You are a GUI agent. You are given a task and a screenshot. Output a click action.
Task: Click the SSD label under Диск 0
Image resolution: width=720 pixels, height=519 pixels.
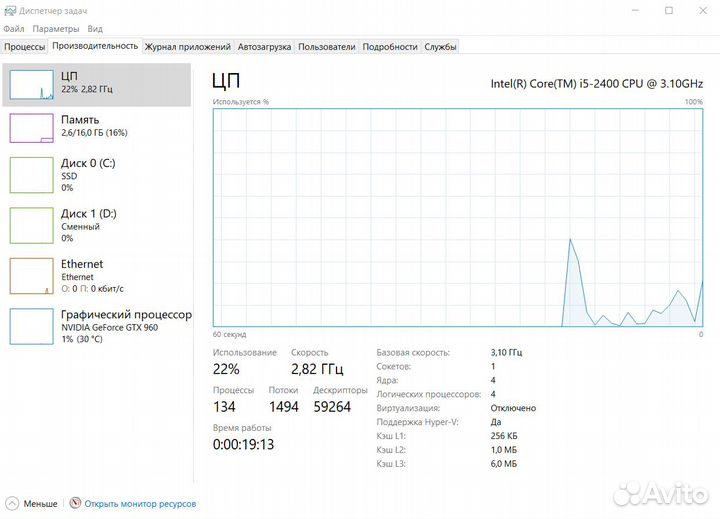tap(69, 176)
